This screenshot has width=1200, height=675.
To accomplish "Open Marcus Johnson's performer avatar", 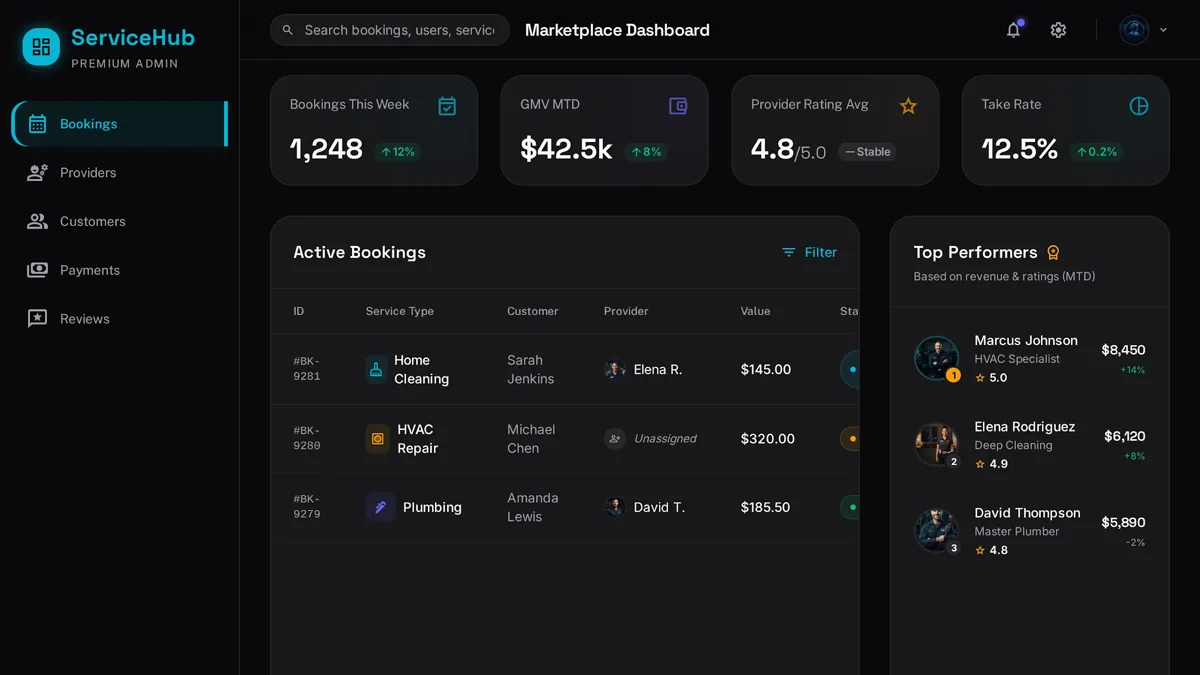I will tap(937, 358).
